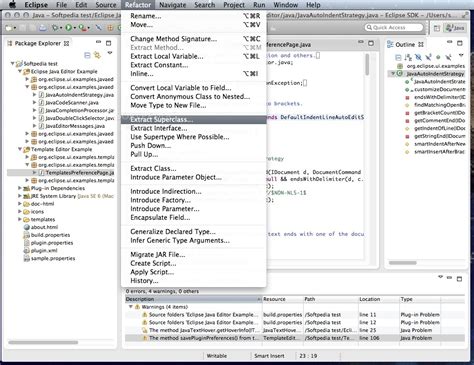
Task: Click the New file toolbar icon
Action: (9, 28)
